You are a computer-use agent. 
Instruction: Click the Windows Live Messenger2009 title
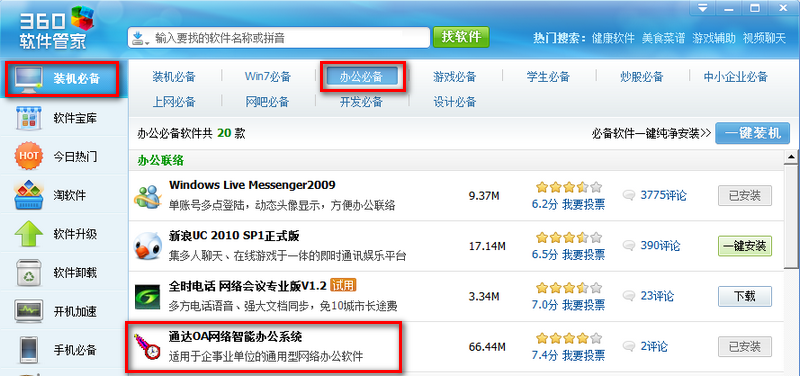[252, 185]
